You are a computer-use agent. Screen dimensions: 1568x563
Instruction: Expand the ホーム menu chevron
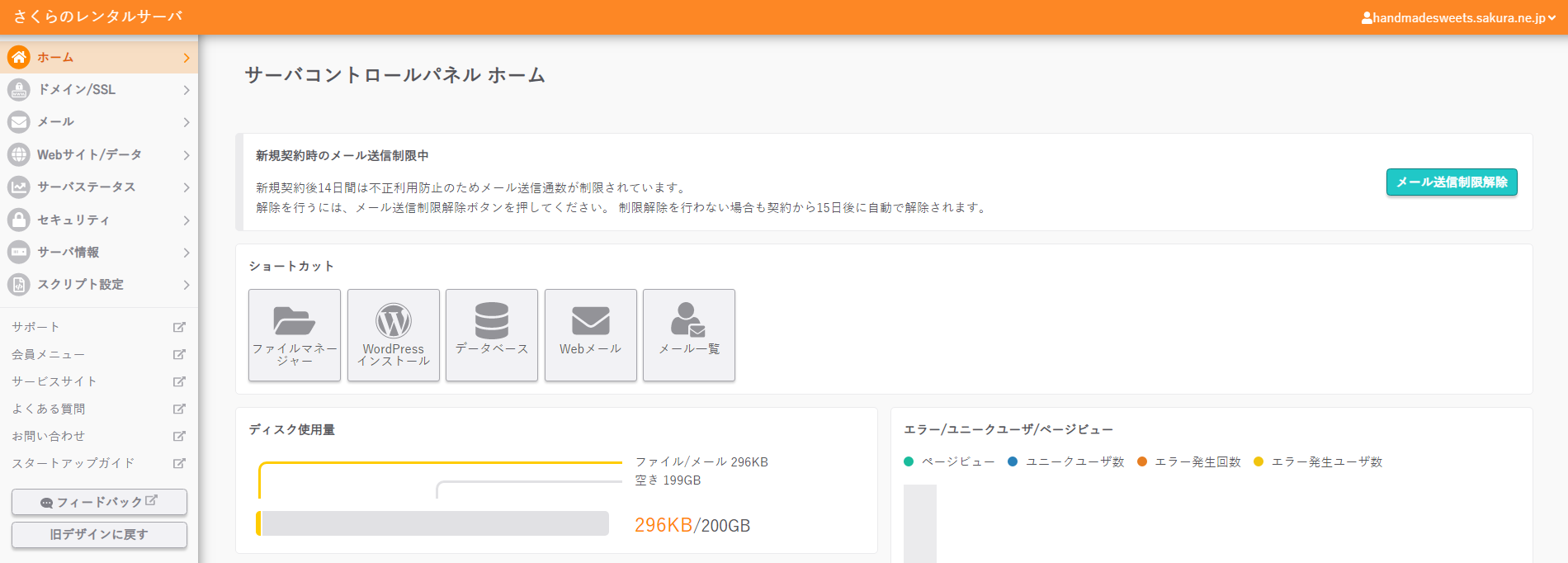tap(187, 58)
